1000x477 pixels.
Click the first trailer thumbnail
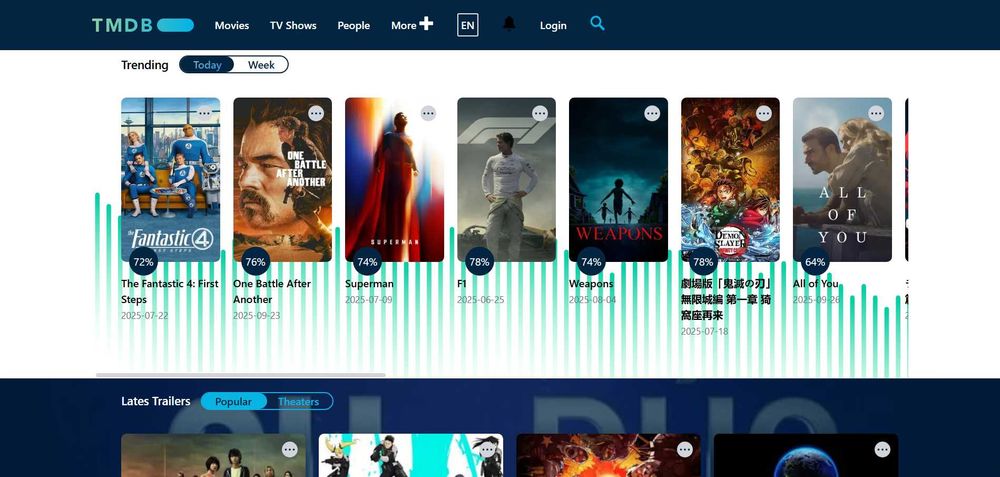(x=213, y=455)
